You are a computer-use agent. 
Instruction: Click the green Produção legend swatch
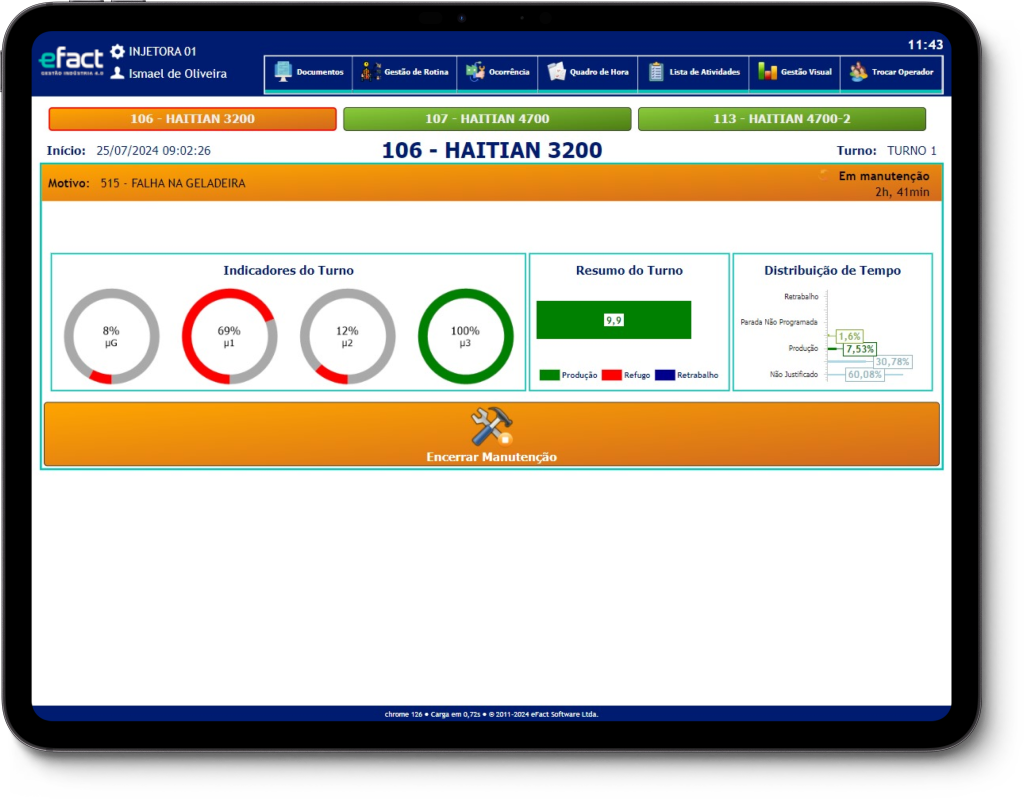[x=549, y=375]
